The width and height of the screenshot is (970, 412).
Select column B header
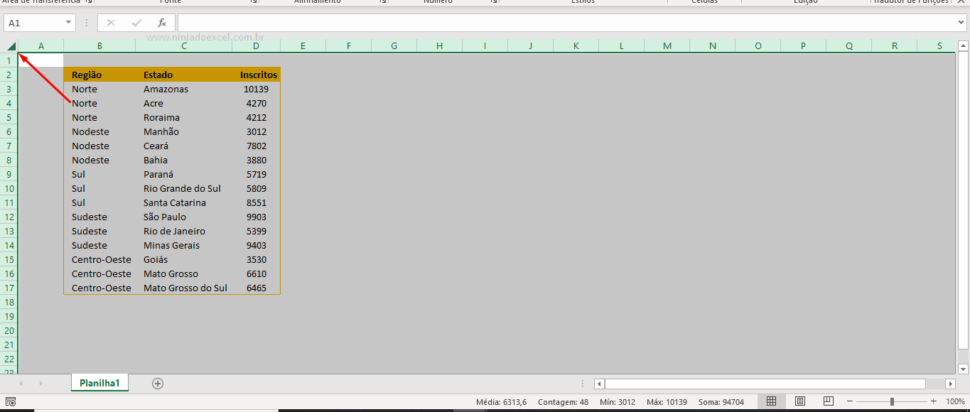100,46
